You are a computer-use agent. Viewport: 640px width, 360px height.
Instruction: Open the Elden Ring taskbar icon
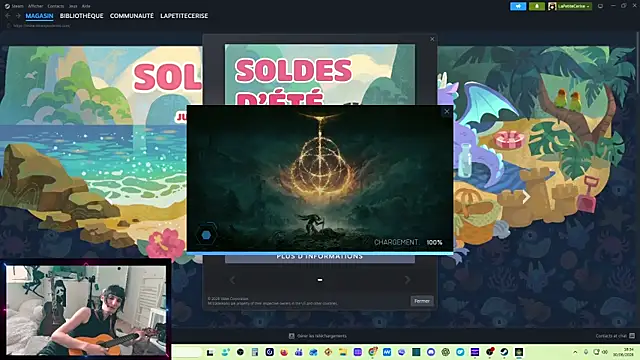[519, 352]
